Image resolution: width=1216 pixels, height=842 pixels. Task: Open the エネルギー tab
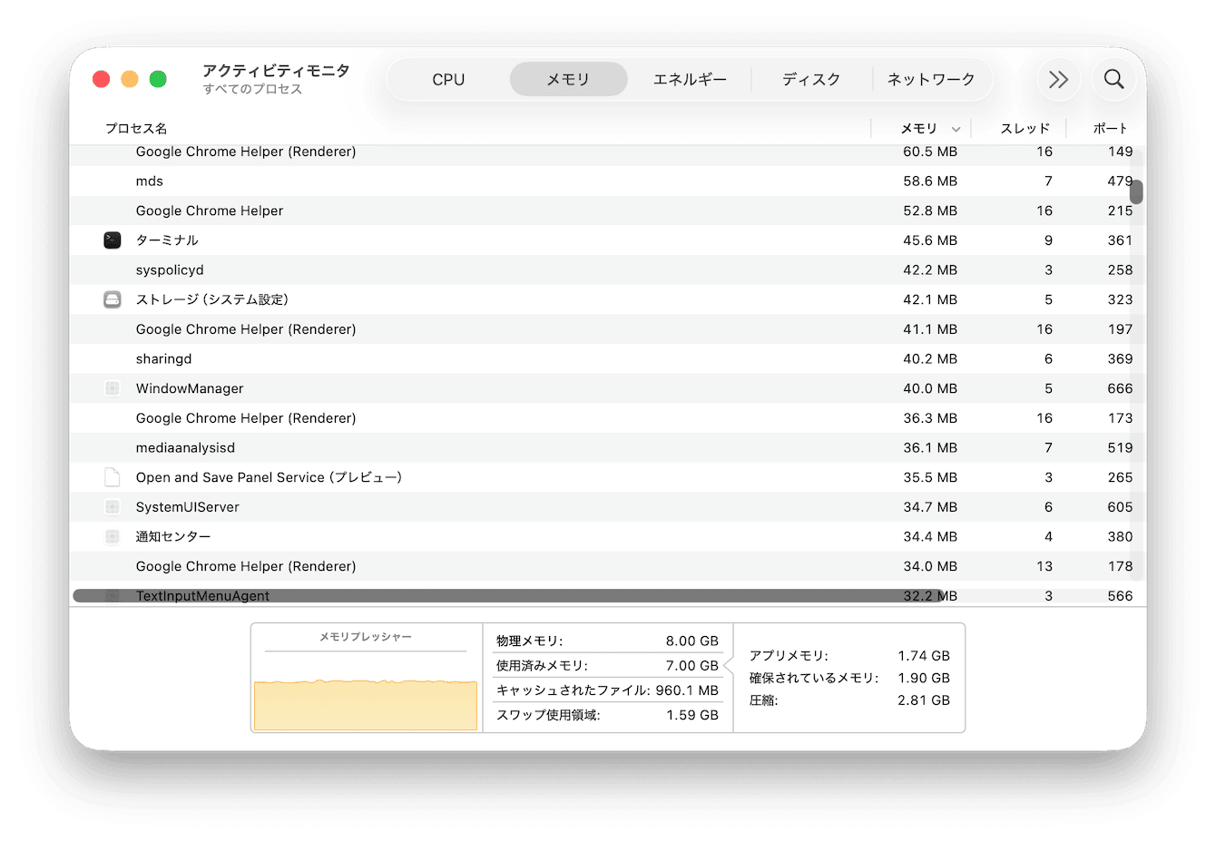[x=690, y=79]
